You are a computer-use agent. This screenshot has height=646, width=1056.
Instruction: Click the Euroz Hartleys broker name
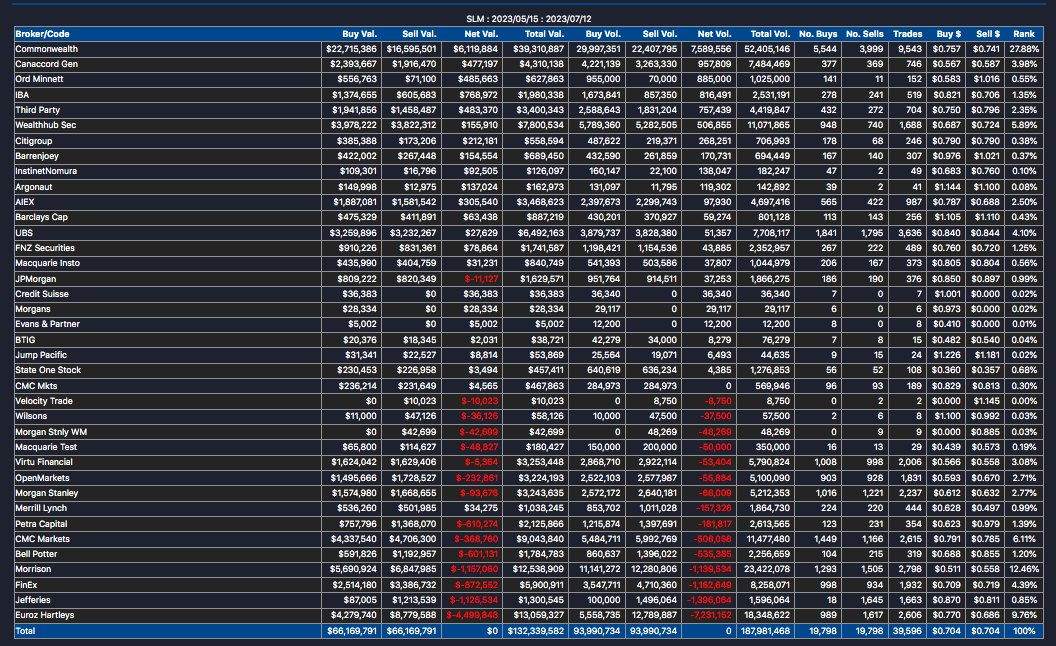[x=44, y=615]
